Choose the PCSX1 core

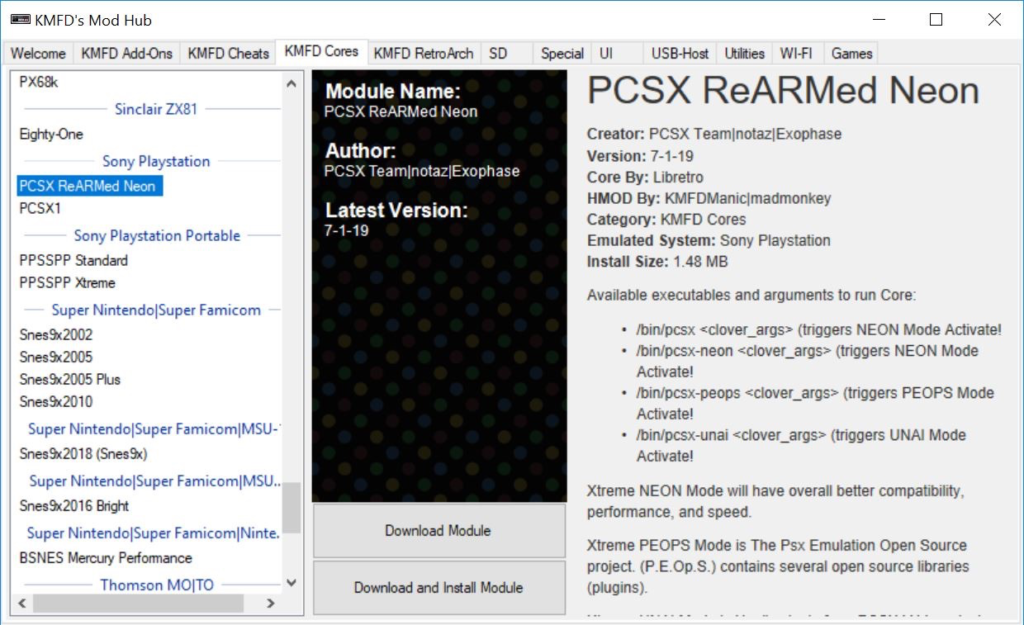click(40, 208)
